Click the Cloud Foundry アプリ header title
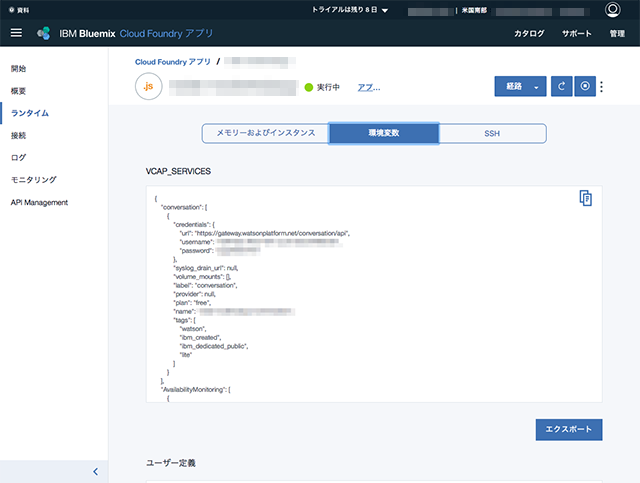This screenshot has width=640, height=483. pyautogui.click(x=166, y=33)
